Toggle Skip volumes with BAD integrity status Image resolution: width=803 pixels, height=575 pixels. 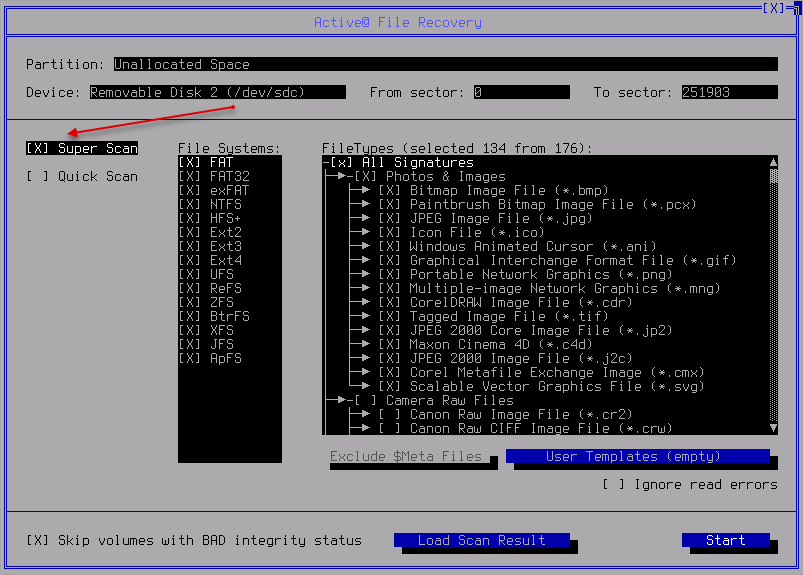[194, 541]
